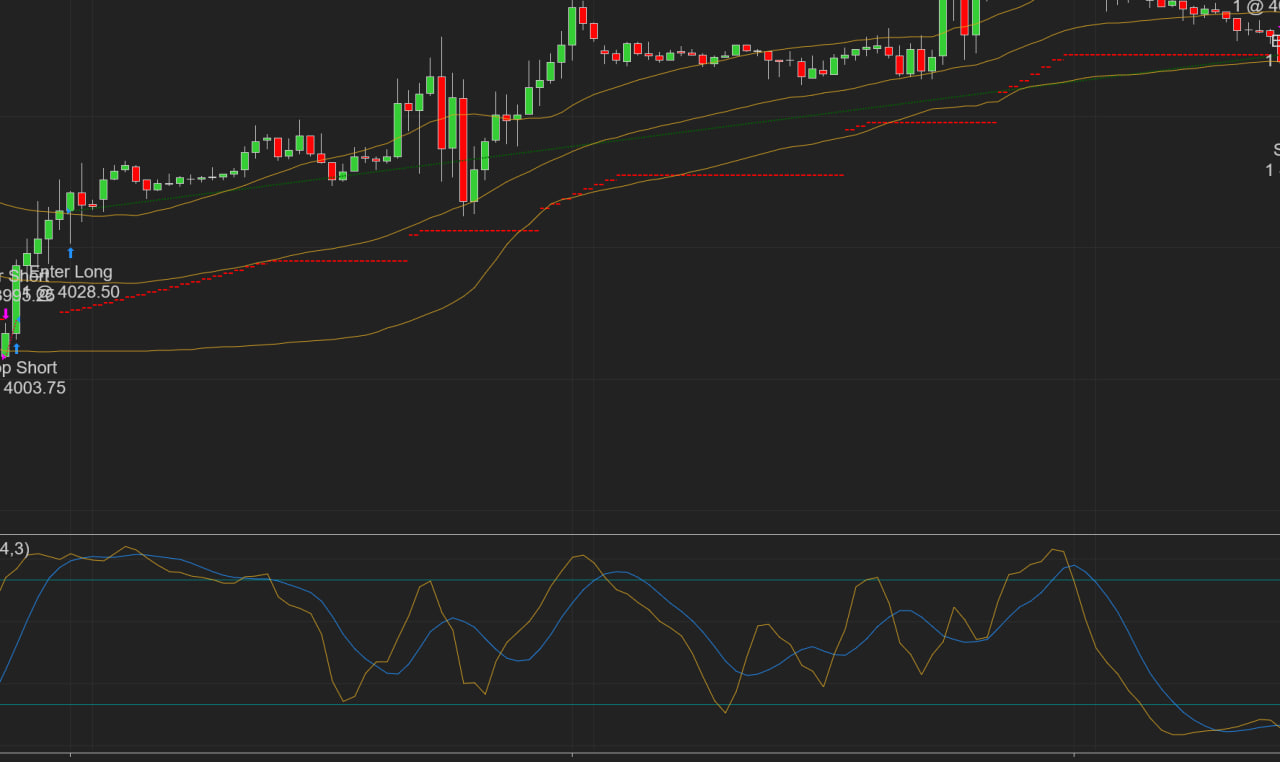Viewport: 1280px width, 762px height.
Task: Click the lower teal oversold level line
Action: (x=640, y=705)
